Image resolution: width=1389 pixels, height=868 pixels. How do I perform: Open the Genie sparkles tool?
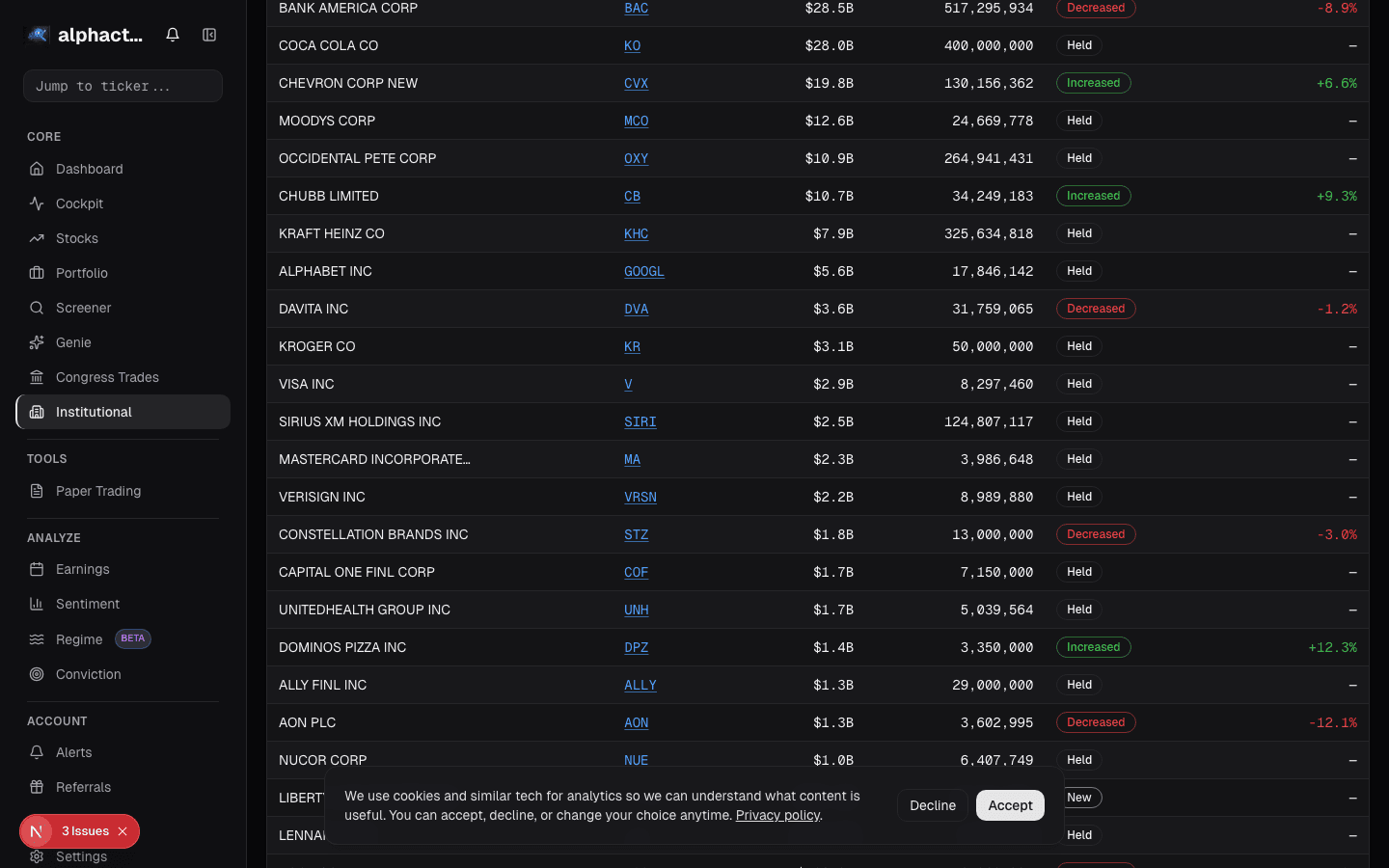click(x=38, y=342)
